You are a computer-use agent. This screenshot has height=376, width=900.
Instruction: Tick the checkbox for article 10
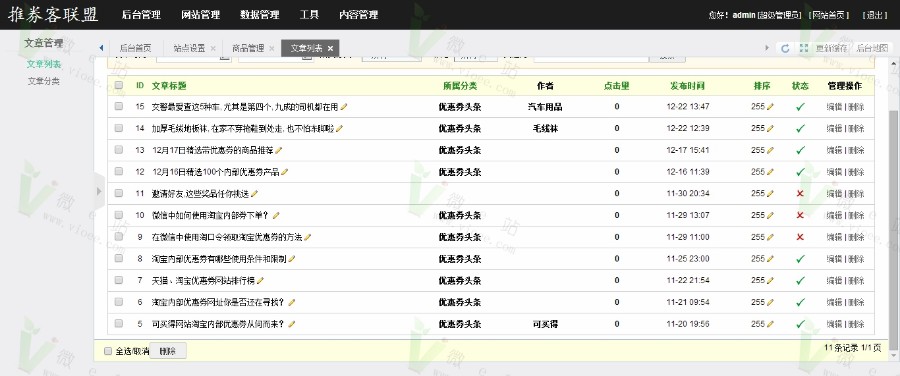119,215
